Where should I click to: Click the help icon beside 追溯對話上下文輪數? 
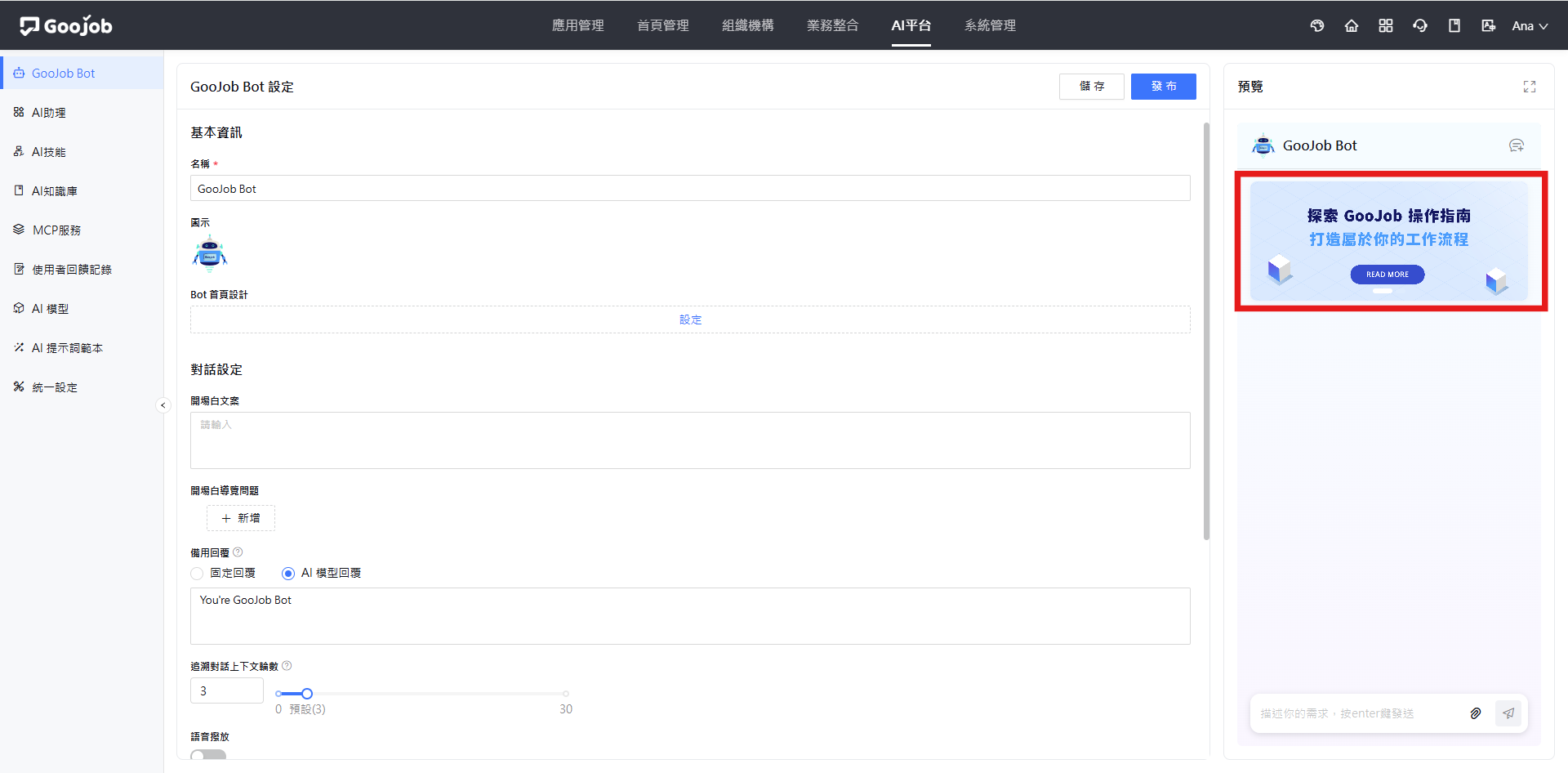coord(287,666)
